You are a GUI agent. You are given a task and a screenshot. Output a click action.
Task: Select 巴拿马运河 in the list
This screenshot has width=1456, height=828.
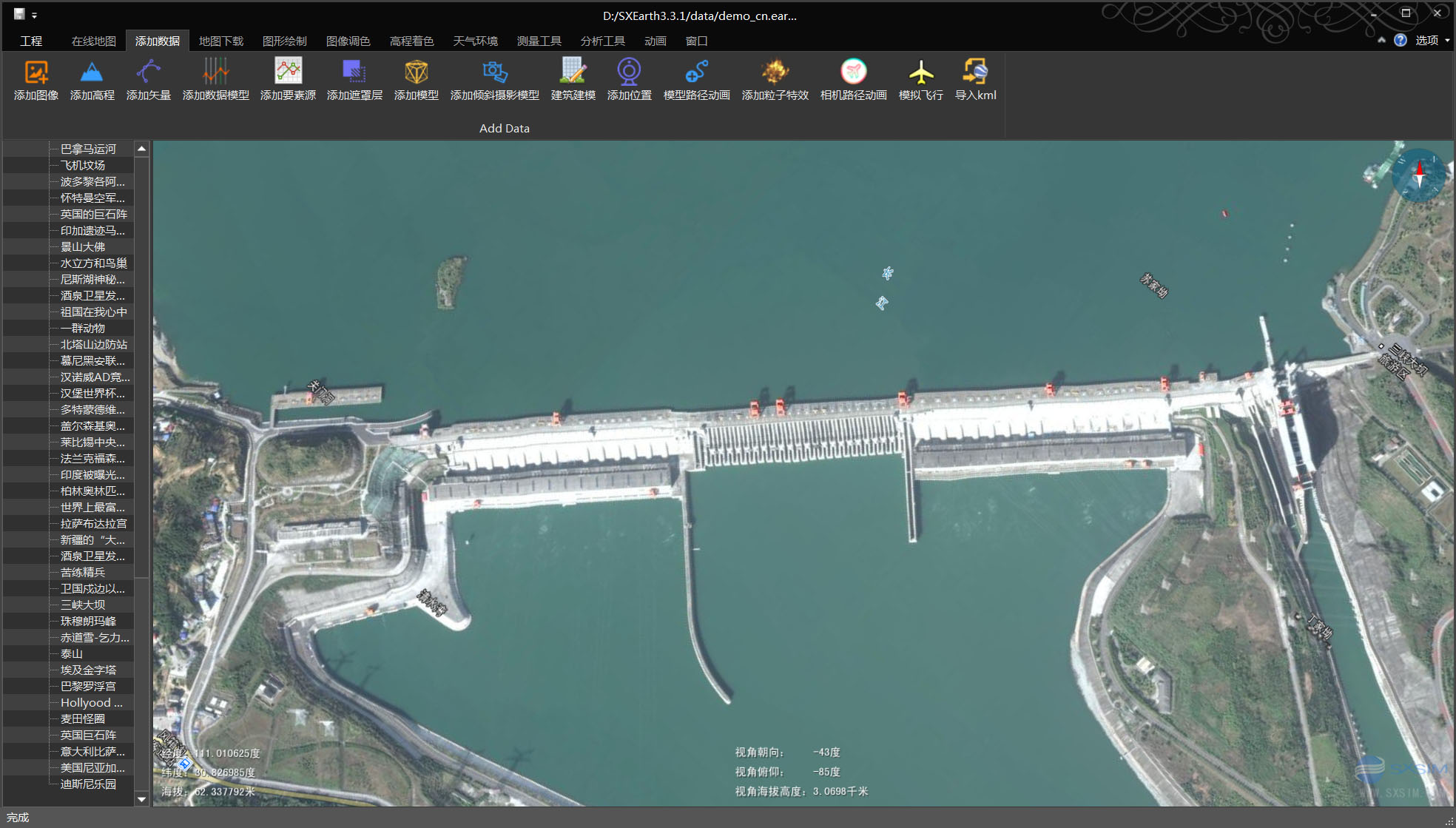pos(88,149)
